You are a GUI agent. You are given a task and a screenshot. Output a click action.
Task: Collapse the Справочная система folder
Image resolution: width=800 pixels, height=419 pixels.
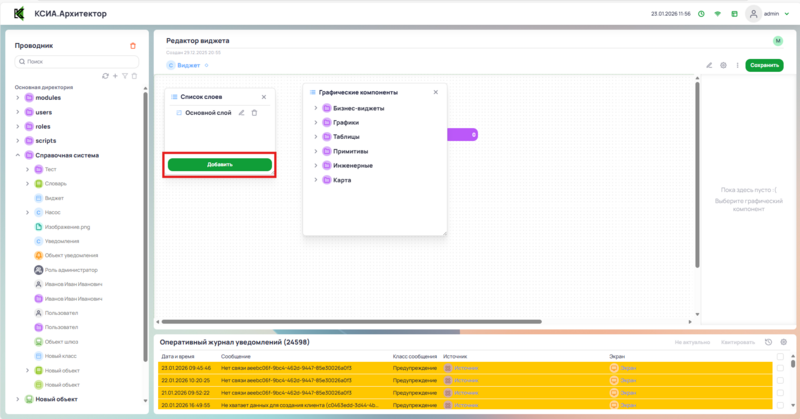(x=17, y=155)
